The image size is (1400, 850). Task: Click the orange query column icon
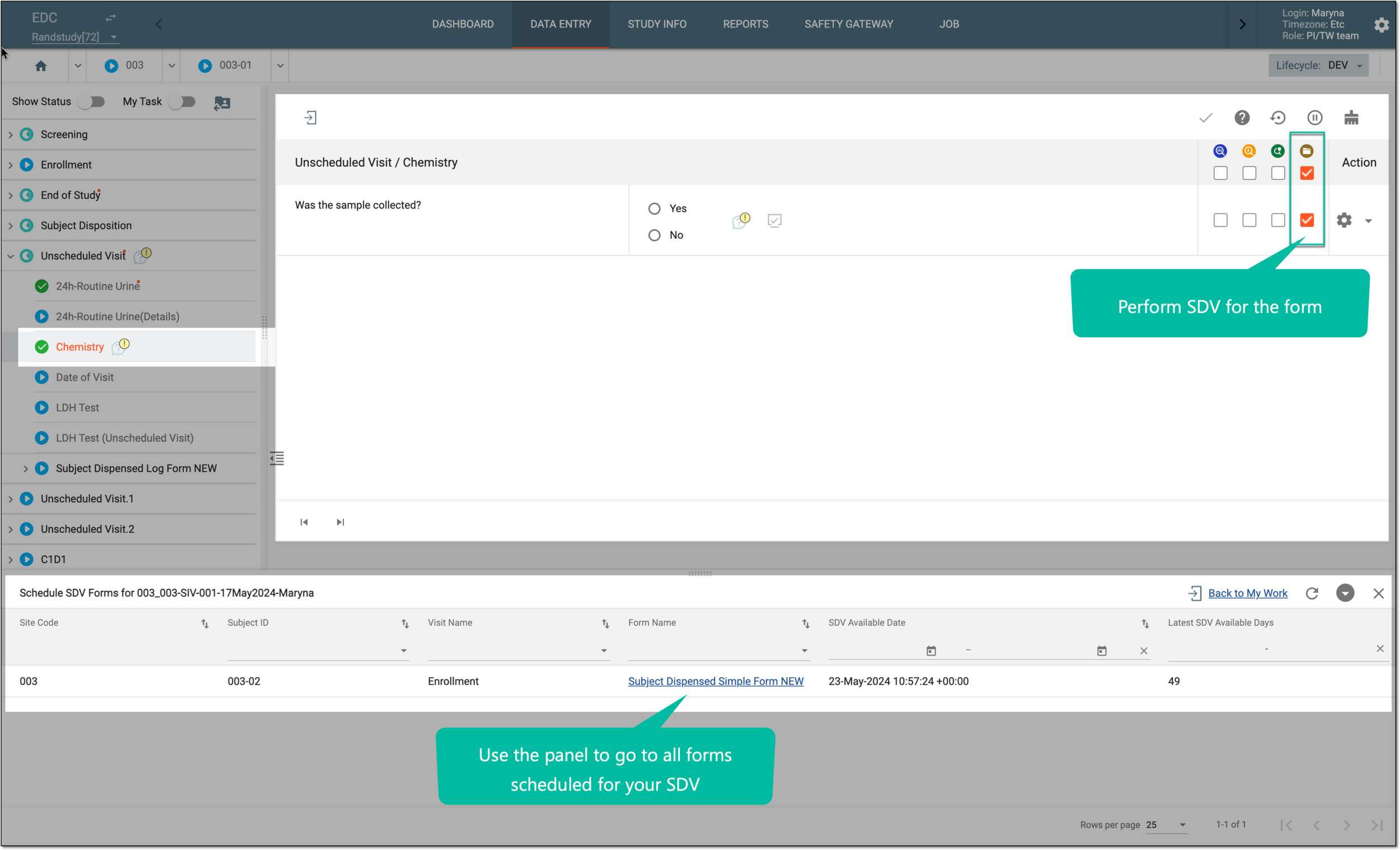tap(1249, 151)
